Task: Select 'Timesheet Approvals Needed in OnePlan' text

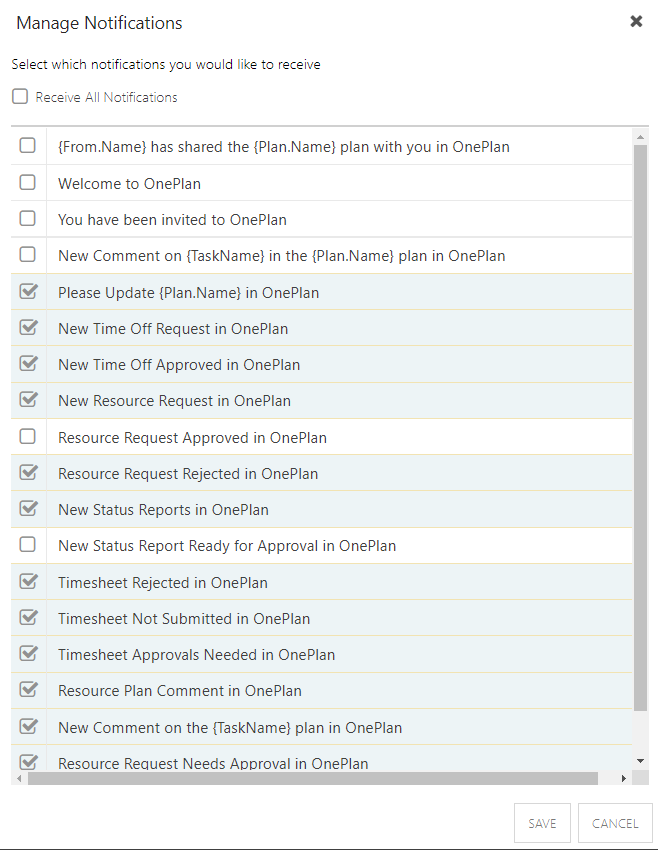Action: click(x=197, y=655)
